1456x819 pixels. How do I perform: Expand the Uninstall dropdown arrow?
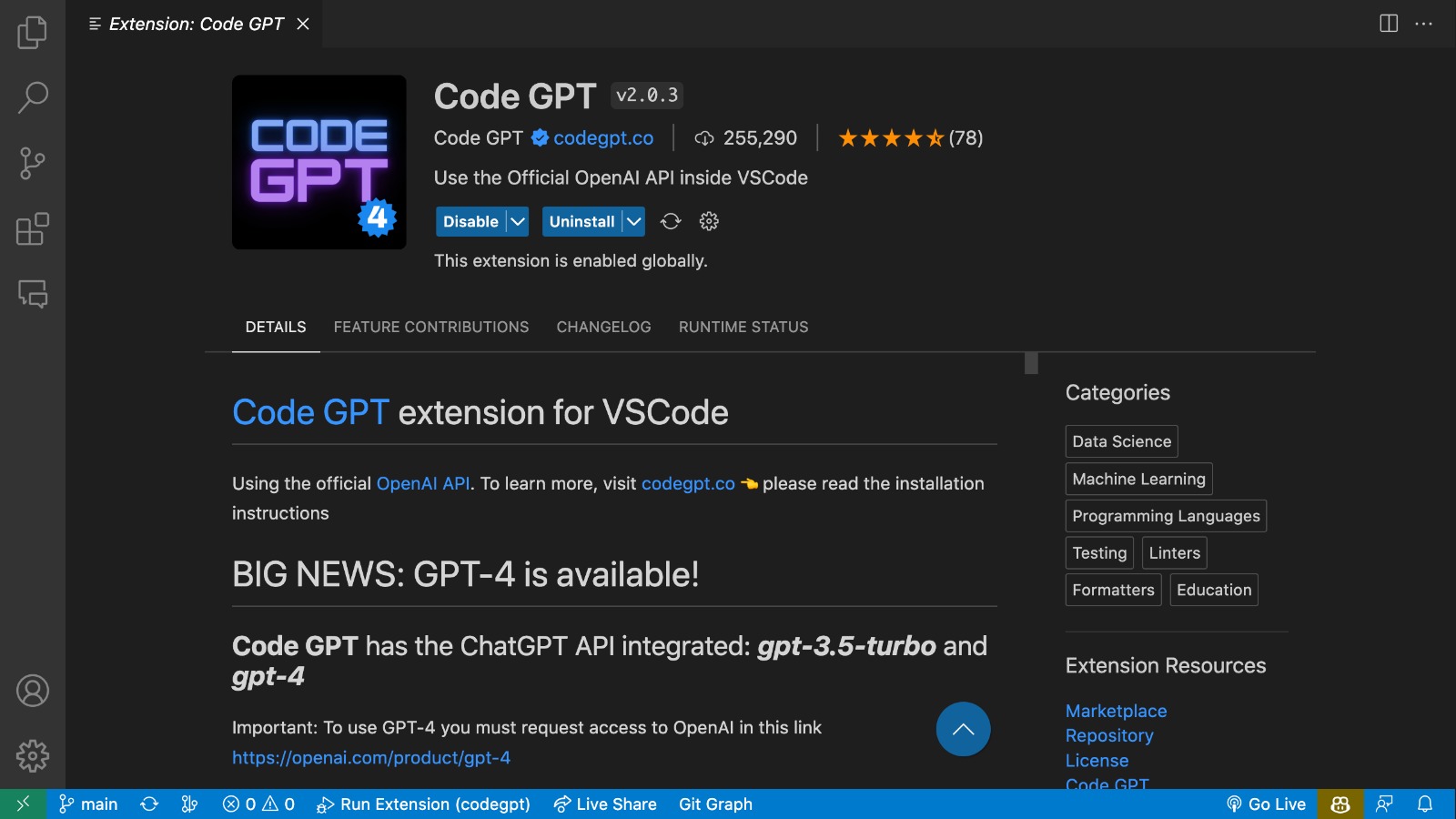[634, 221]
